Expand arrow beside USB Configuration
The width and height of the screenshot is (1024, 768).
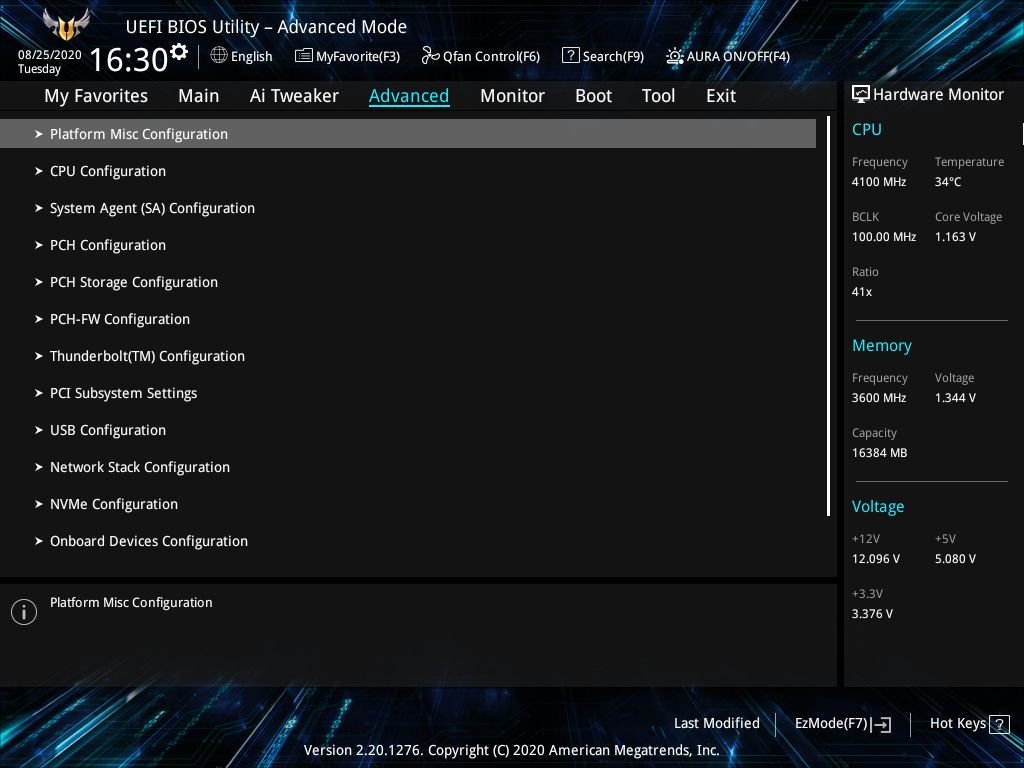point(39,430)
